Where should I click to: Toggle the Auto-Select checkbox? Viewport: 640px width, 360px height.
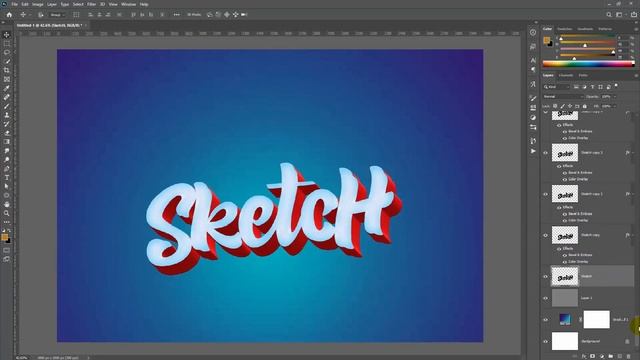pyautogui.click(x=41, y=15)
